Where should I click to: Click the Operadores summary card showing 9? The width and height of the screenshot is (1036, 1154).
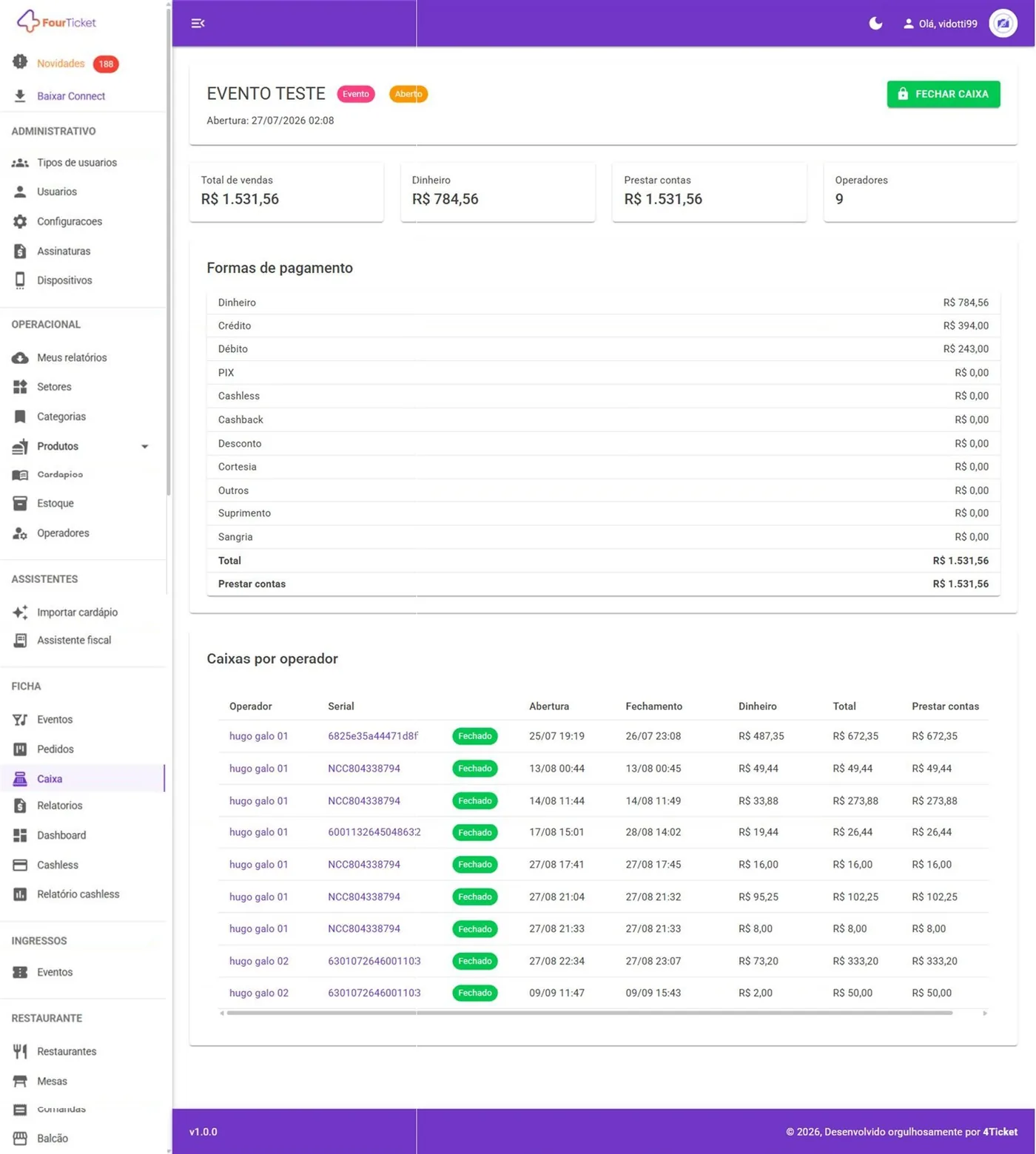pos(921,191)
